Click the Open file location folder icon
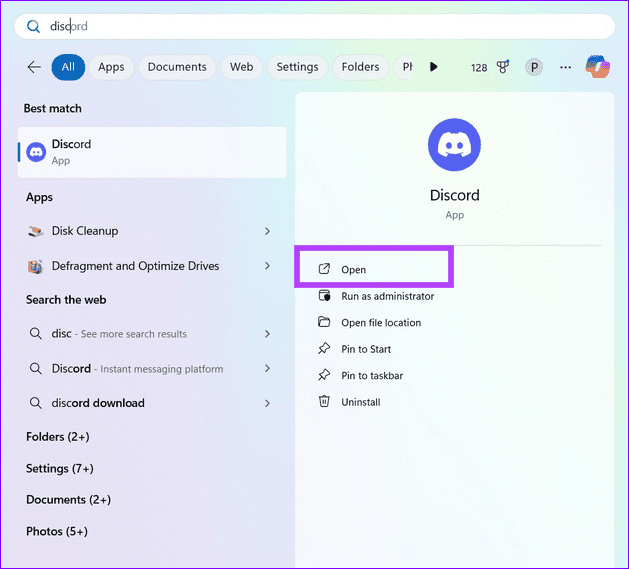Image resolution: width=629 pixels, height=569 pixels. [x=324, y=322]
